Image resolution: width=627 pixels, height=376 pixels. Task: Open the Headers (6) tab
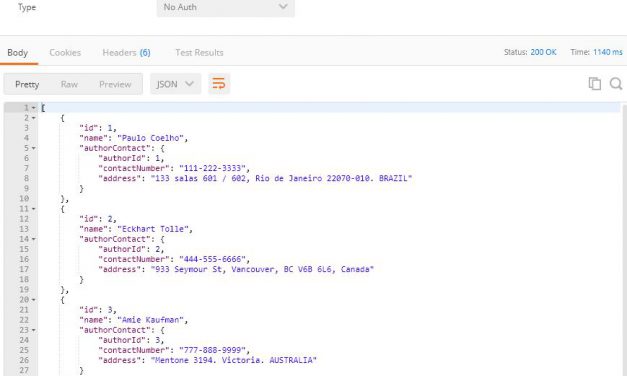click(x=126, y=52)
